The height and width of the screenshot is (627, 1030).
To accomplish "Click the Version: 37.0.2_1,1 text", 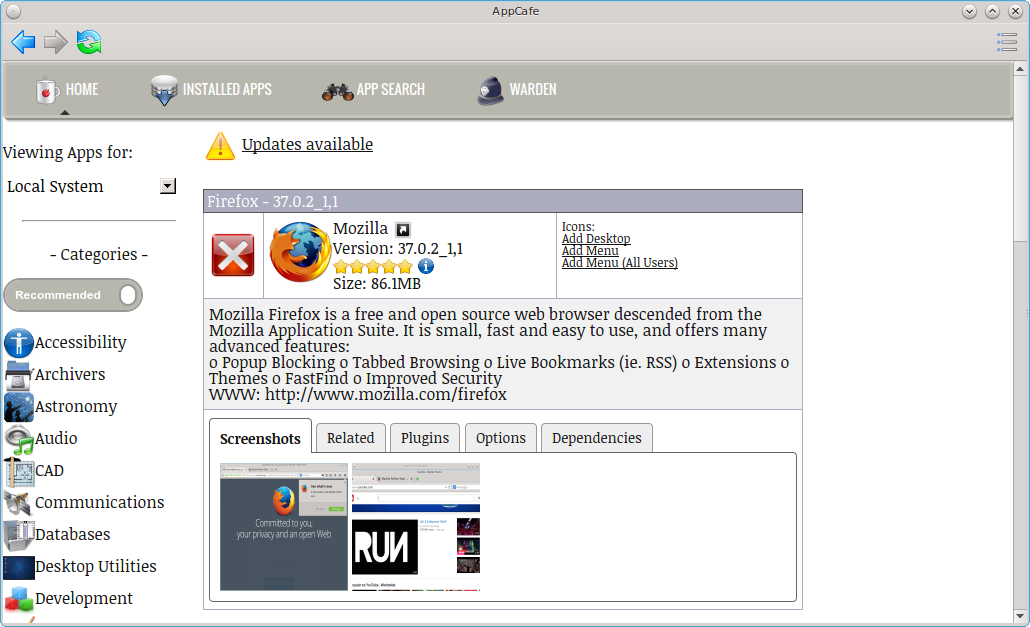I will (397, 249).
